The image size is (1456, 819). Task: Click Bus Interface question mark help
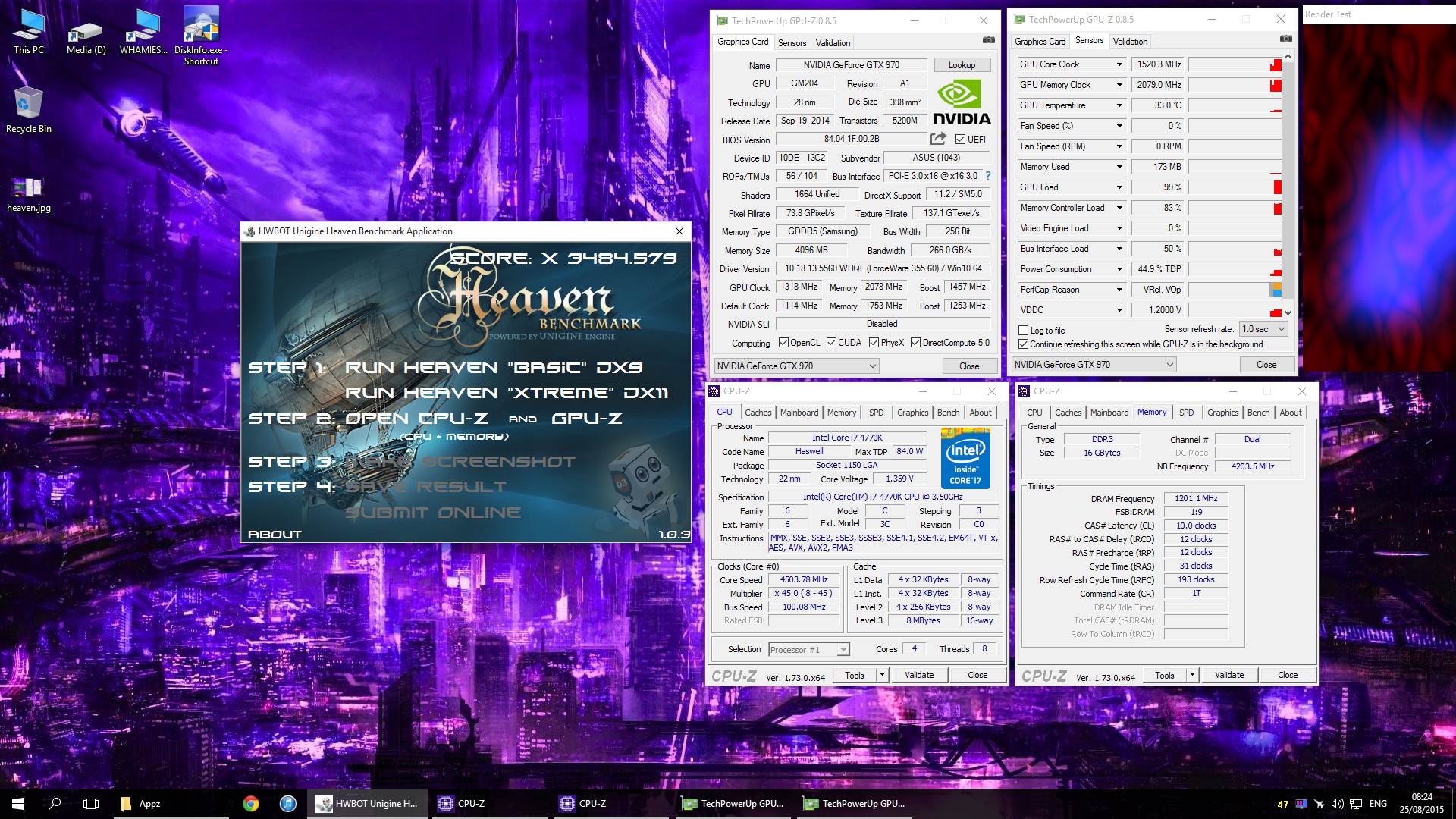[988, 176]
